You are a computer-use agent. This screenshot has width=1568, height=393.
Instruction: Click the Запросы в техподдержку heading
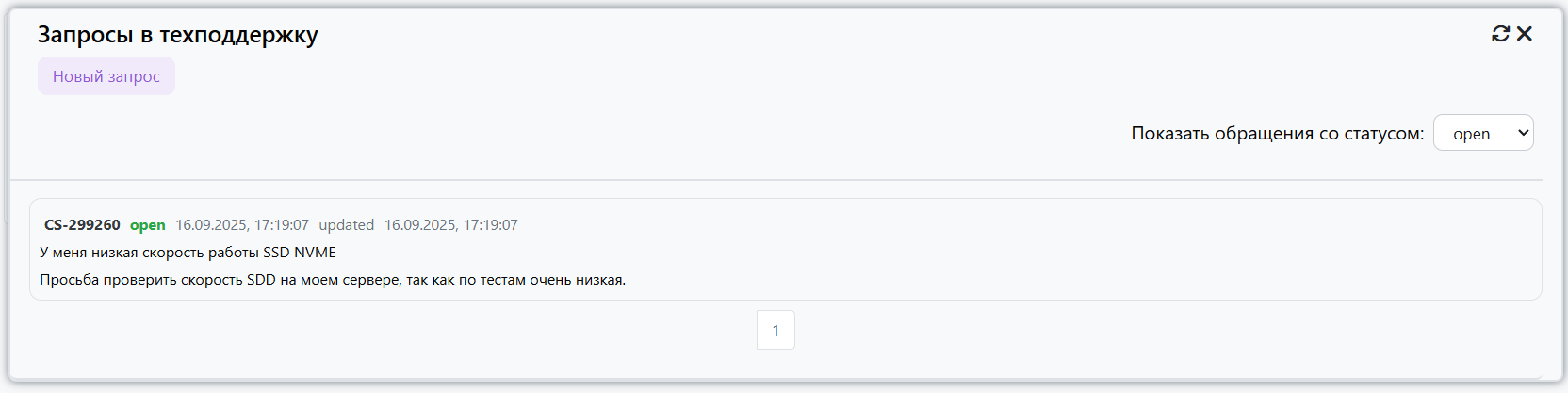click(178, 35)
